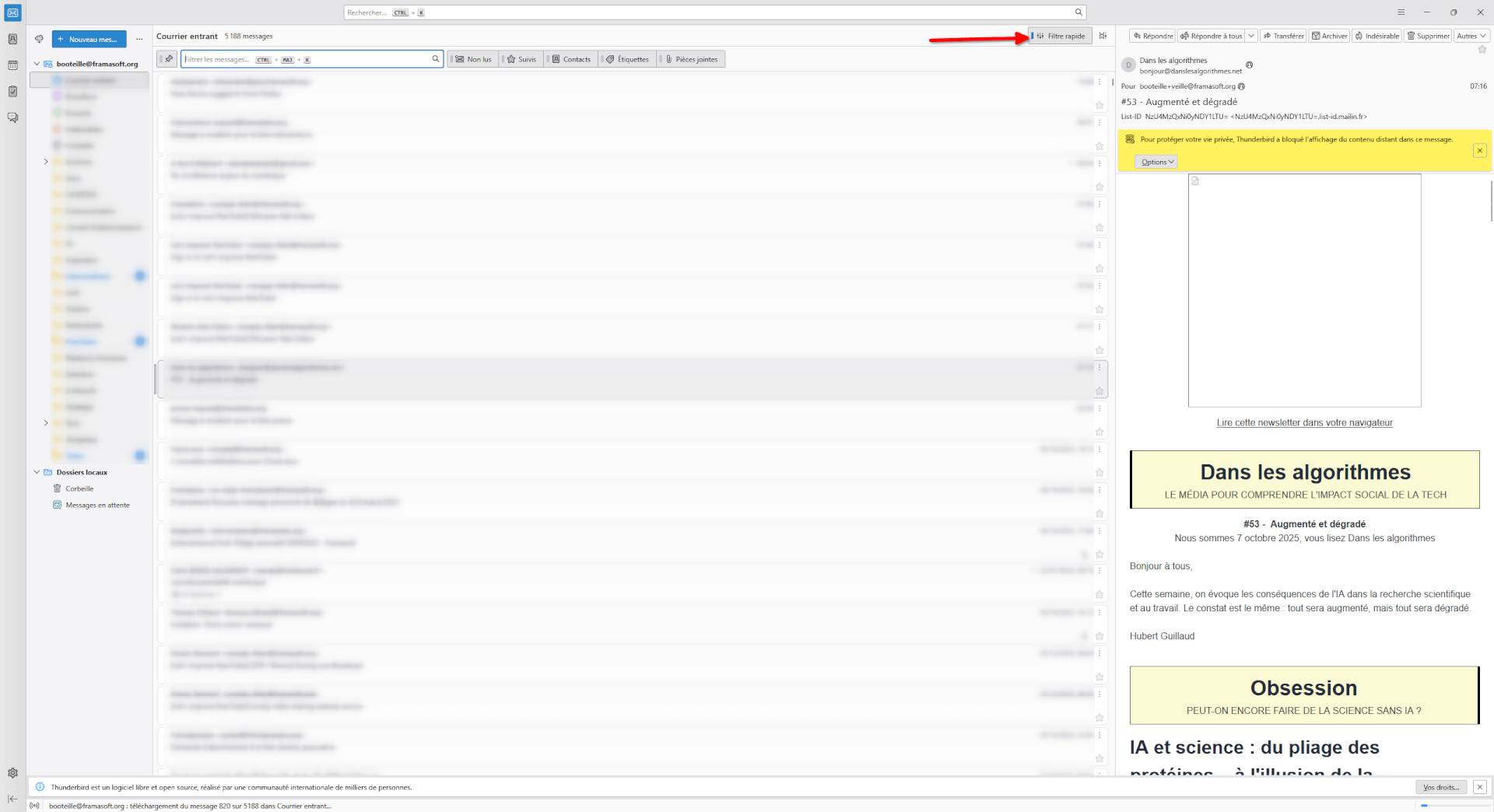Toggle the Pièces jointes quick filter
1494x812 pixels.
(692, 59)
